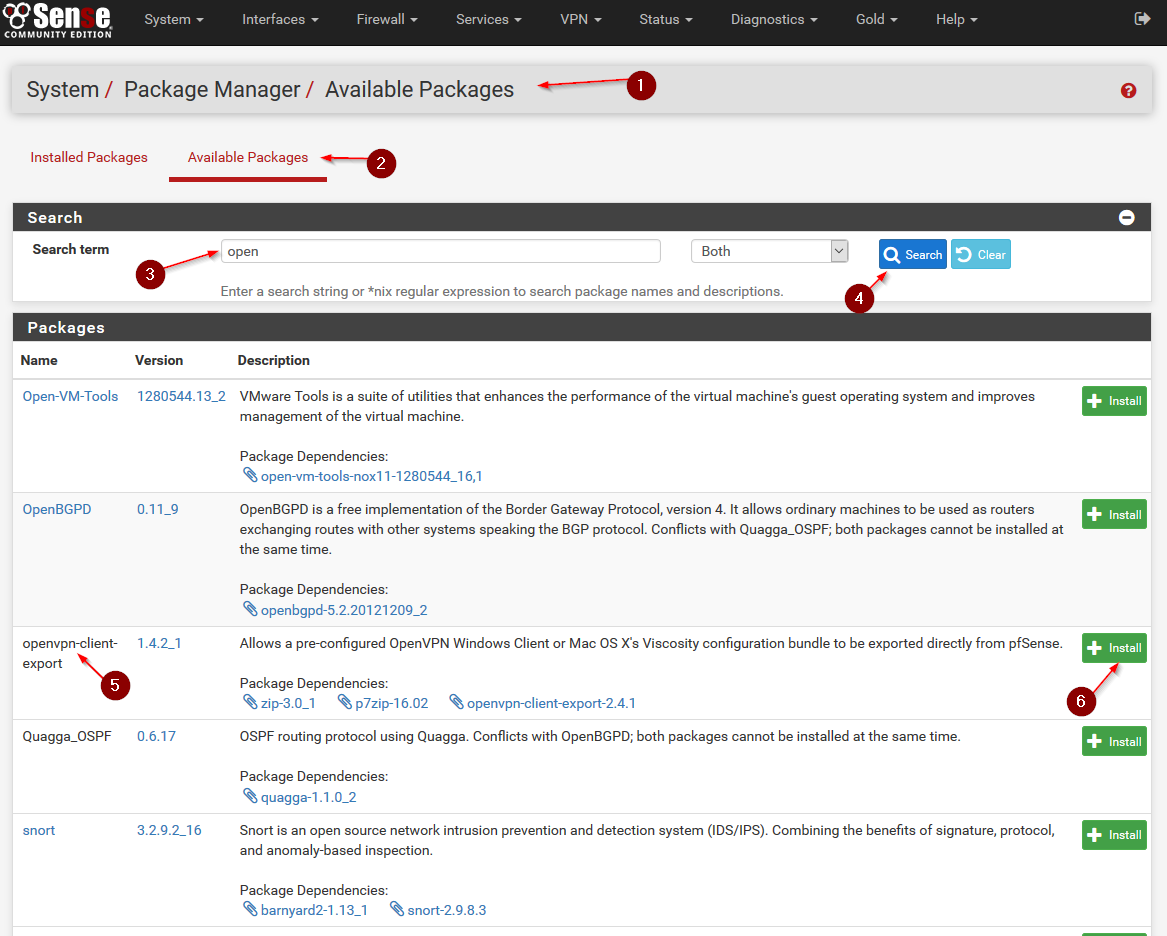Open the Open-VM-Tools package link

click(x=70, y=397)
